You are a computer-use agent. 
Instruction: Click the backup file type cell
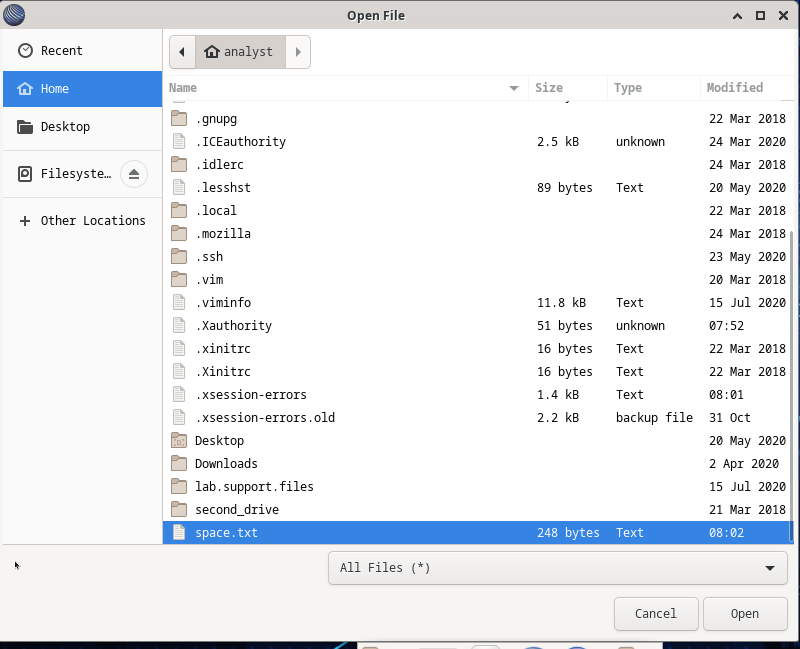pyautogui.click(x=654, y=417)
